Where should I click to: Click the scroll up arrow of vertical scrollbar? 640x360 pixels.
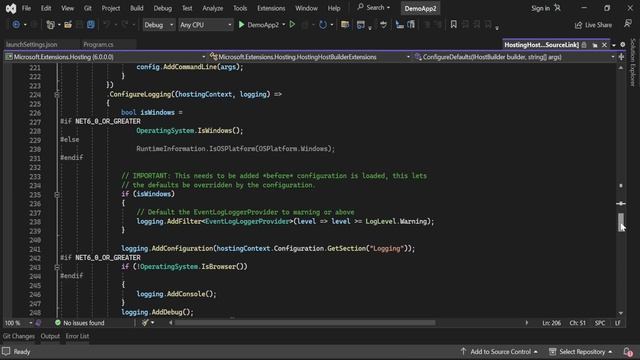(621, 68)
